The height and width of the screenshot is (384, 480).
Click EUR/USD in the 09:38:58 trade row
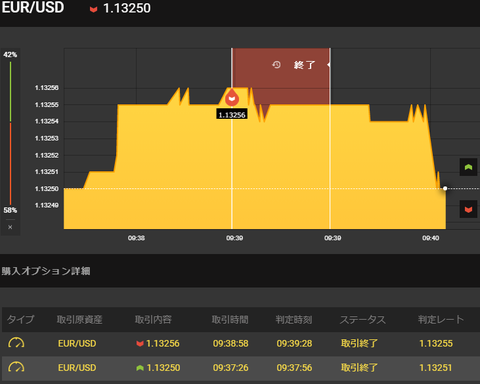tap(77, 343)
